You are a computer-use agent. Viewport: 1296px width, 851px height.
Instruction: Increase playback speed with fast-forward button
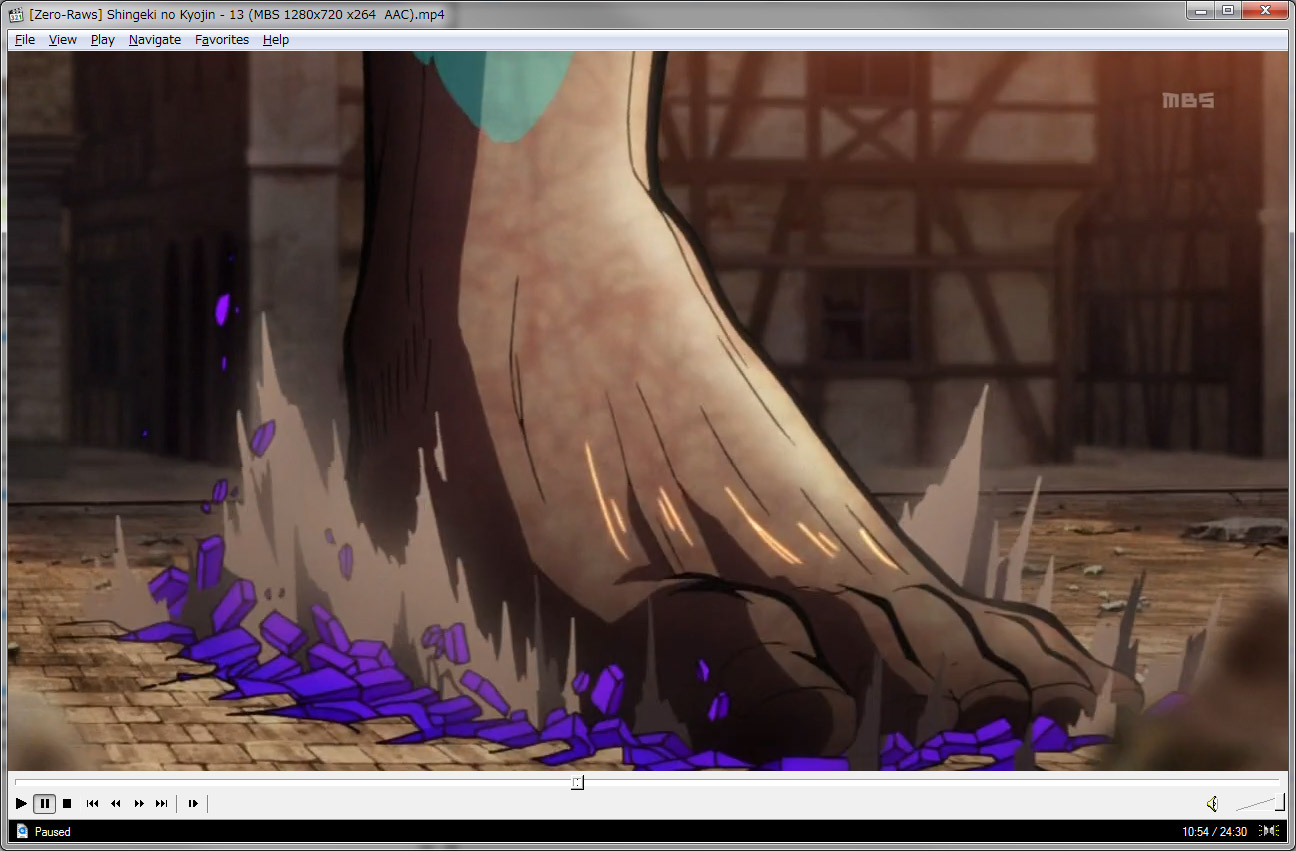pos(138,803)
